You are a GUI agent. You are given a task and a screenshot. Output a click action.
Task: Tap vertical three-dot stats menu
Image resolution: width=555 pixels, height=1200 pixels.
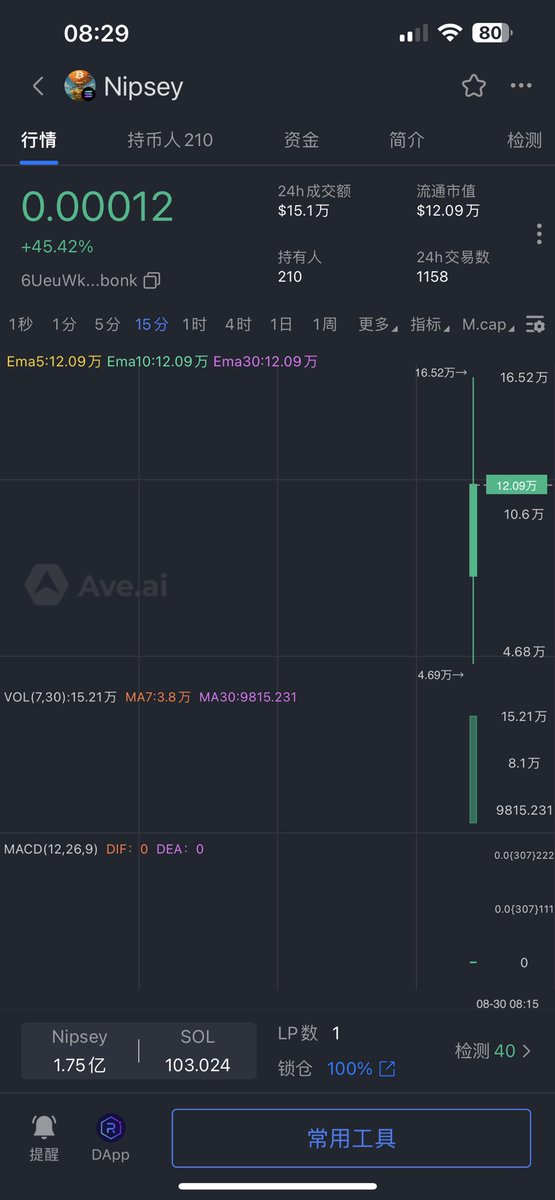point(538,234)
